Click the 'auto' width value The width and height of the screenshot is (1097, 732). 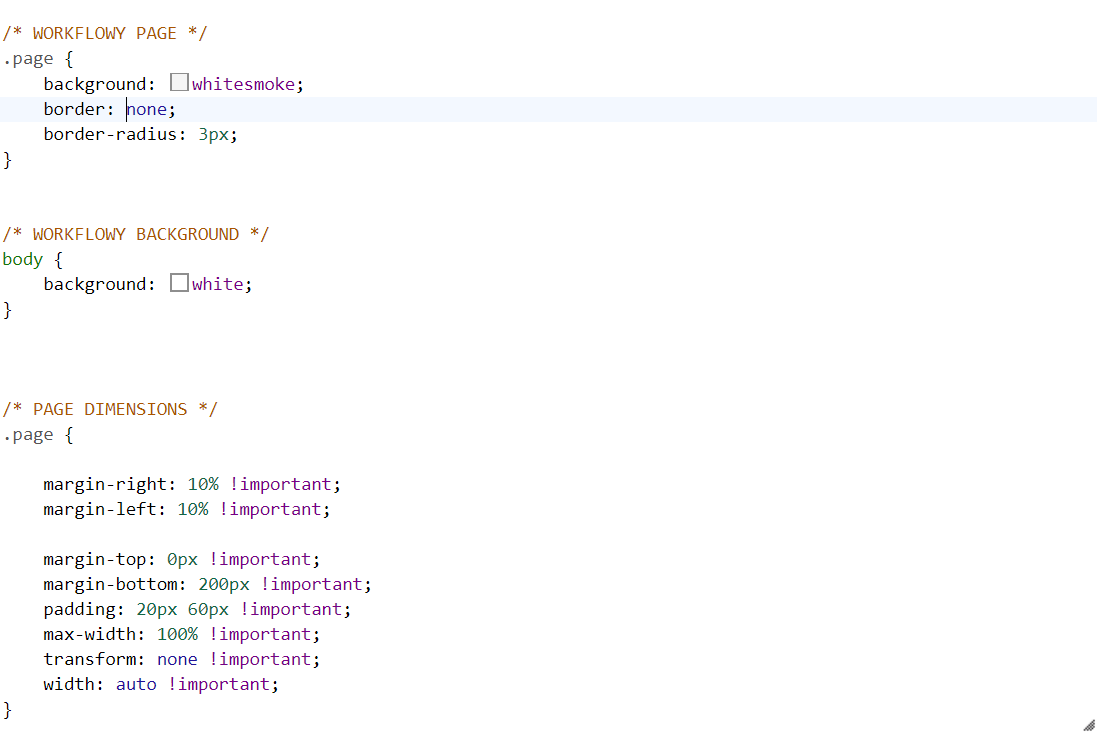(x=136, y=684)
